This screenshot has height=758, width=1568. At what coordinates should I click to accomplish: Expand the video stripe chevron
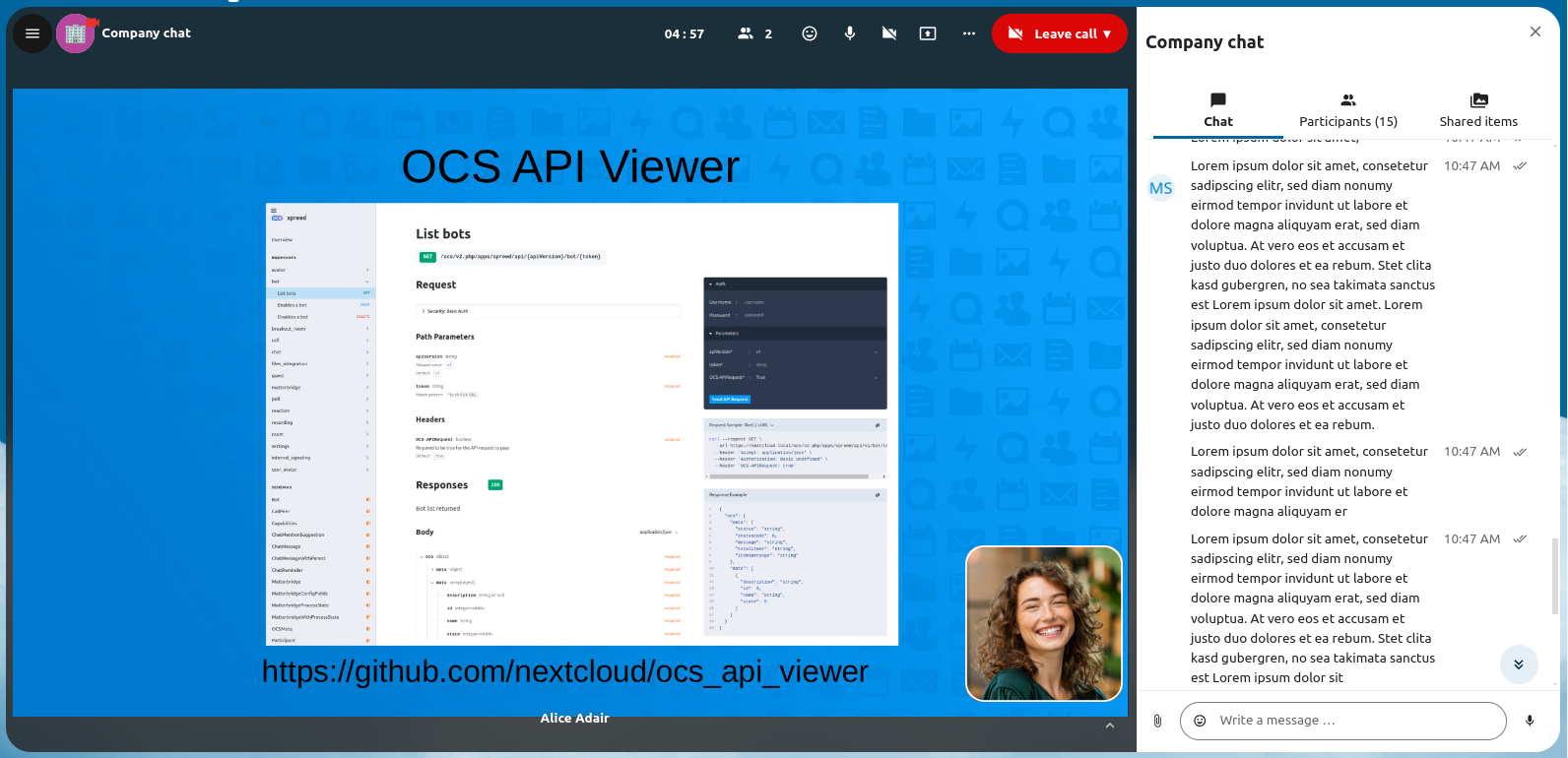[x=1110, y=726]
